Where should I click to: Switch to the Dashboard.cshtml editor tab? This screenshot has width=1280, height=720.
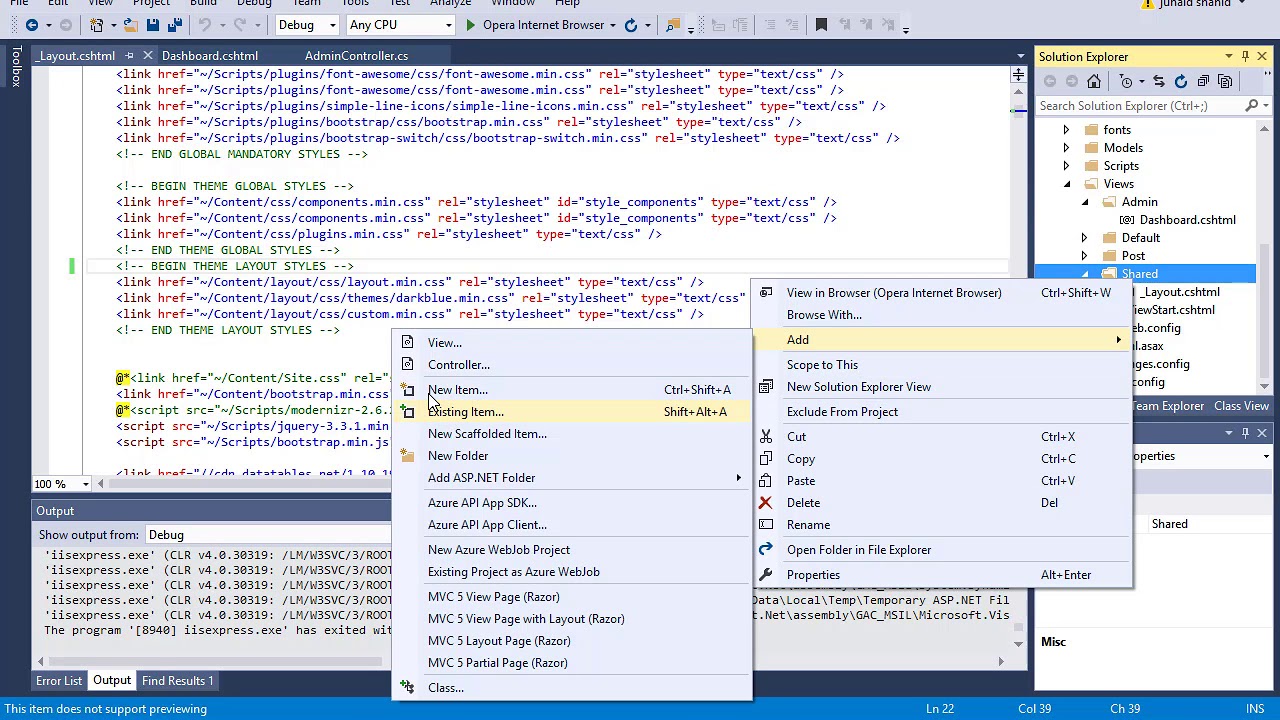click(210, 56)
